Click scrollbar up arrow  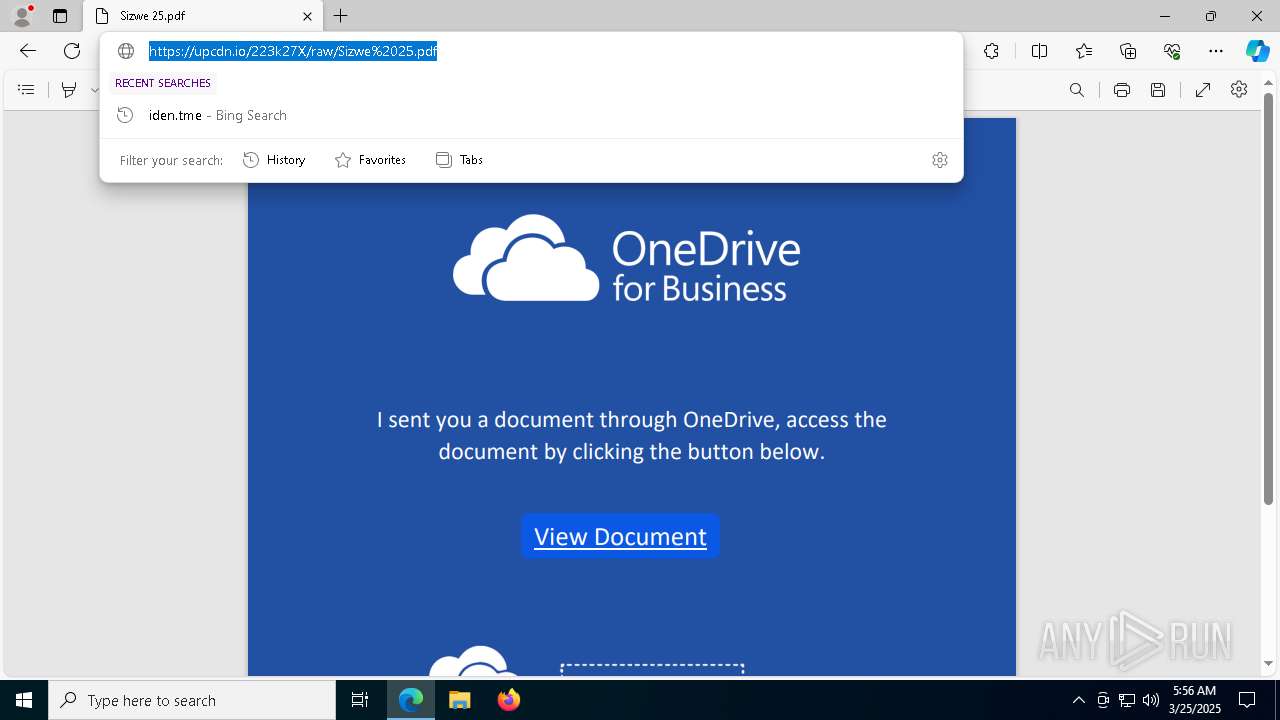pyautogui.click(x=1268, y=81)
